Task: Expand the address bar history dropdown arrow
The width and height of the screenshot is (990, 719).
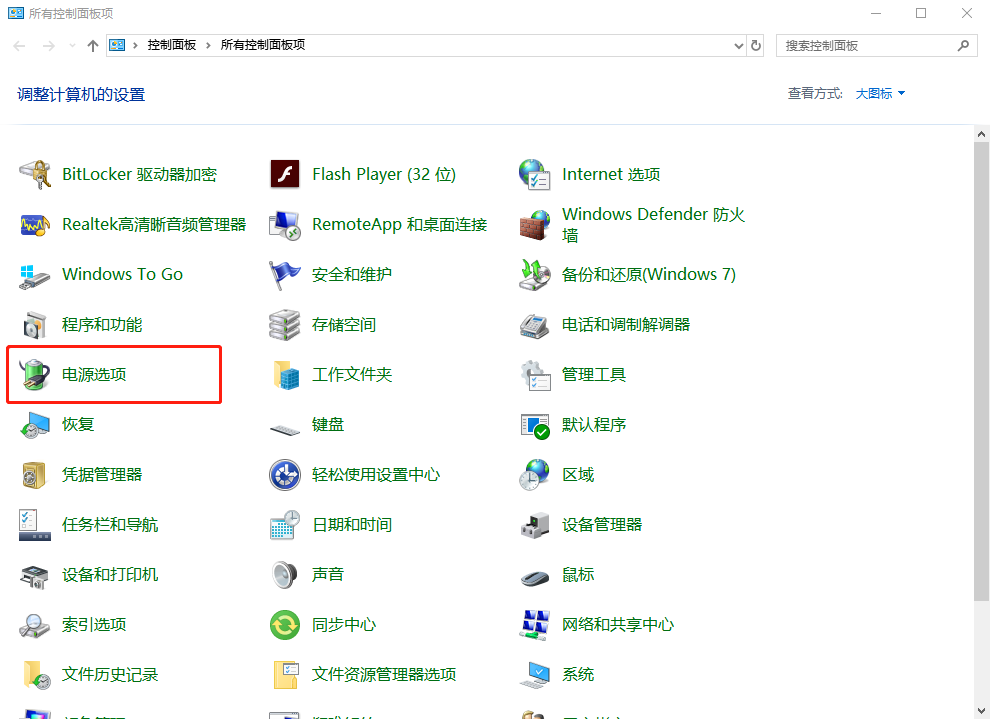Action: (738, 45)
